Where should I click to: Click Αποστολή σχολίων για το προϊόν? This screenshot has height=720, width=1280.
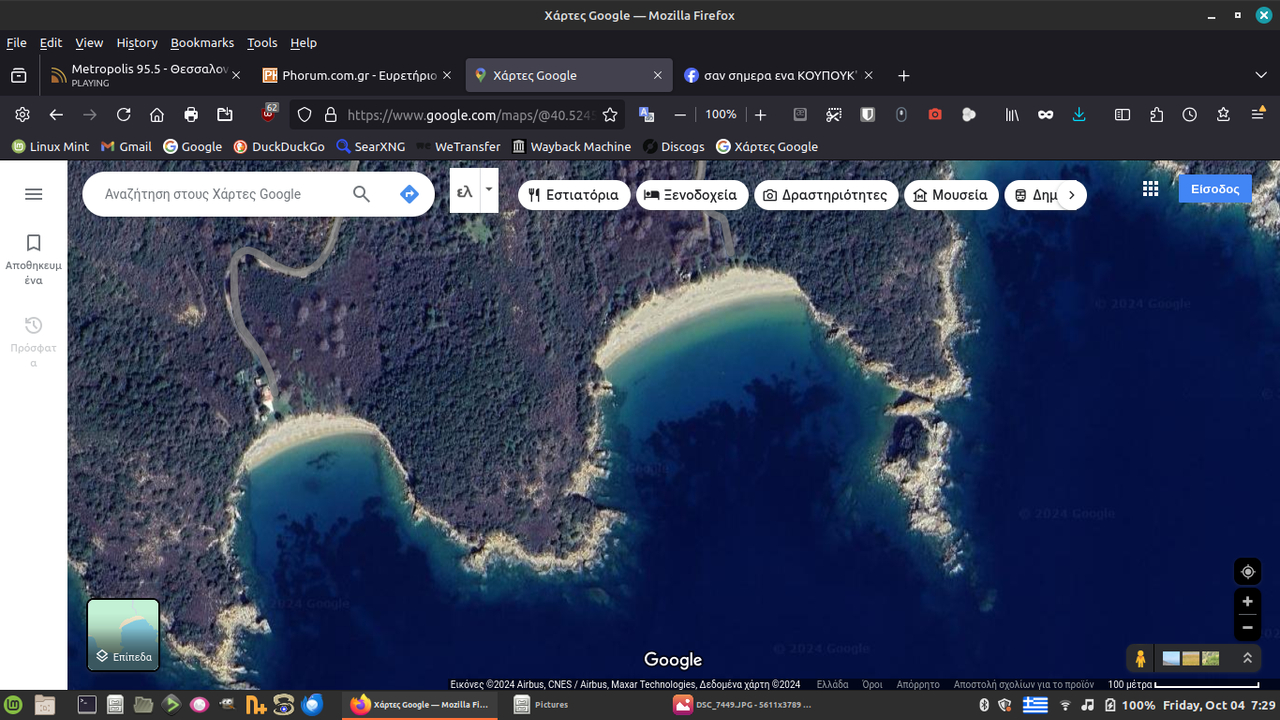[1024, 685]
